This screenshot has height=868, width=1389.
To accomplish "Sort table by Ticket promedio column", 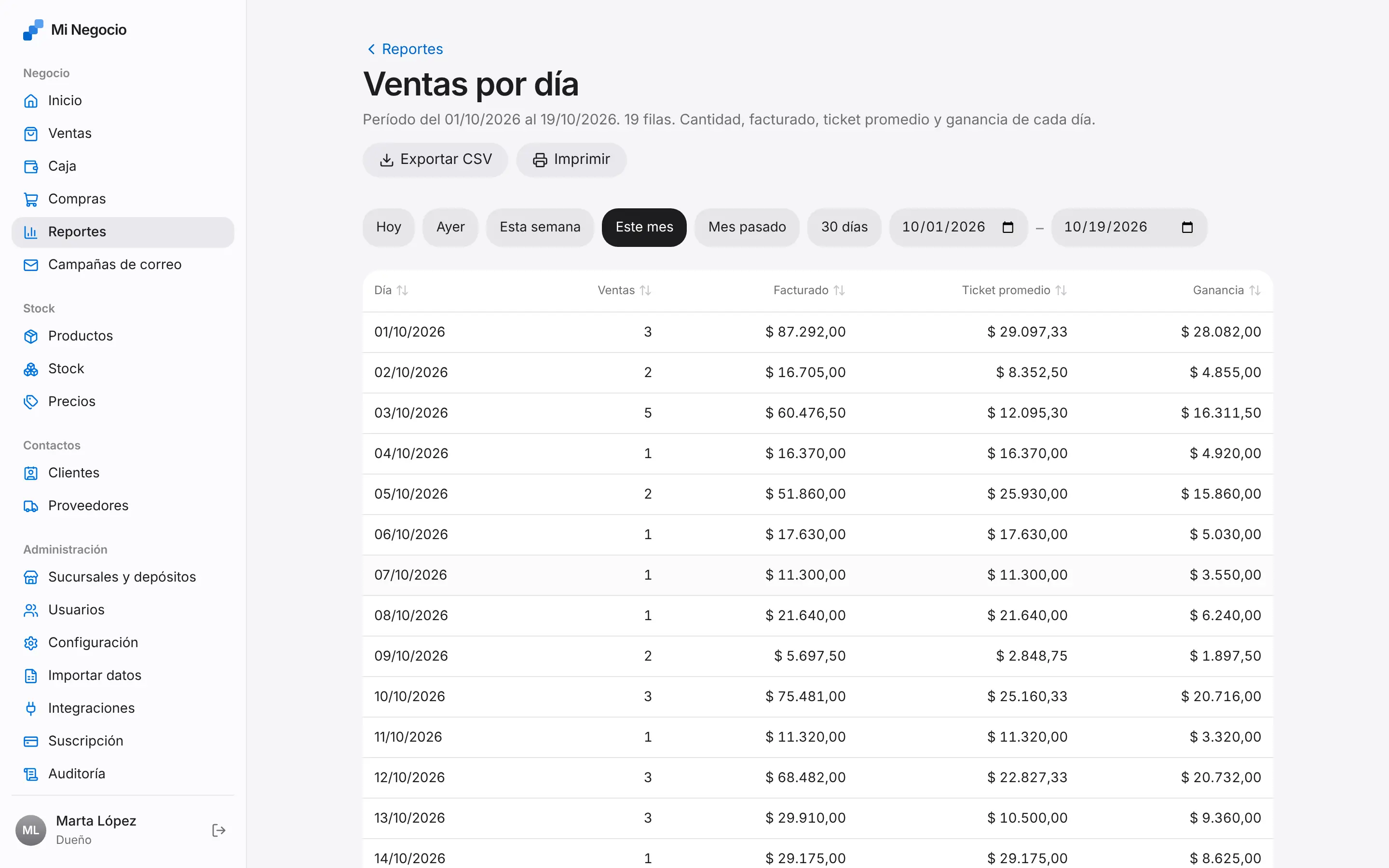I will [1014, 290].
